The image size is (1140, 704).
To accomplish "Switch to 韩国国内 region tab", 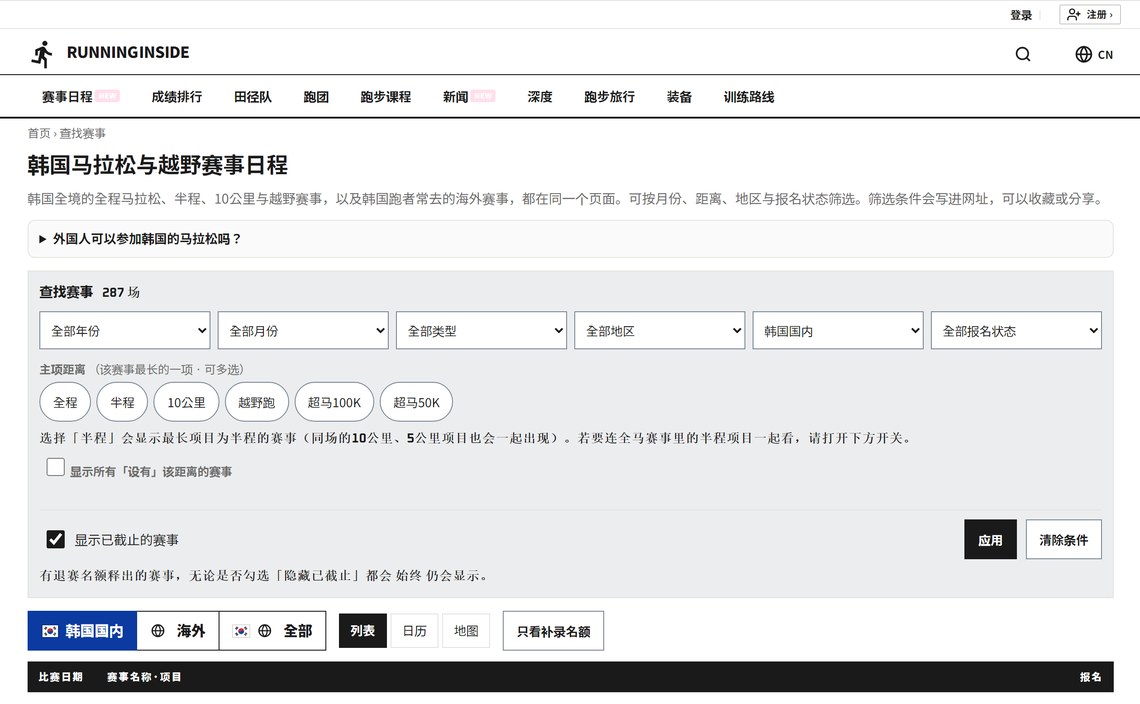I will click(x=82, y=631).
